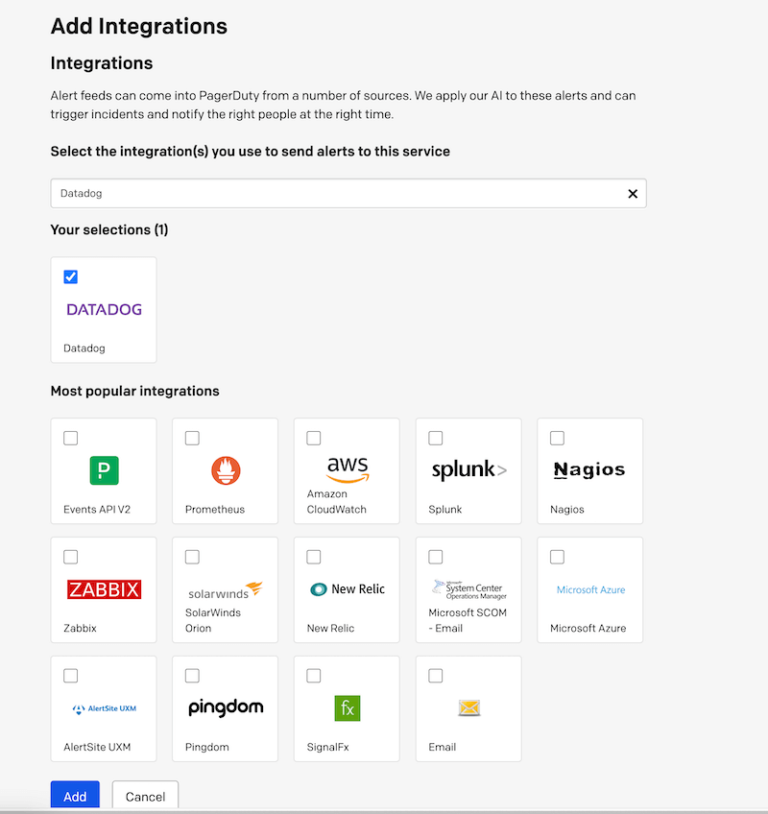Image resolution: width=768 pixels, height=814 pixels.
Task: Enable the AlertSite UXM checkbox
Action: (70, 675)
